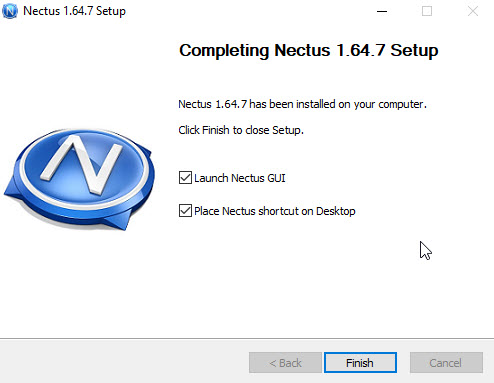Click the horizontal separator above the buttons
This screenshot has width=494, height=383.
247,339
